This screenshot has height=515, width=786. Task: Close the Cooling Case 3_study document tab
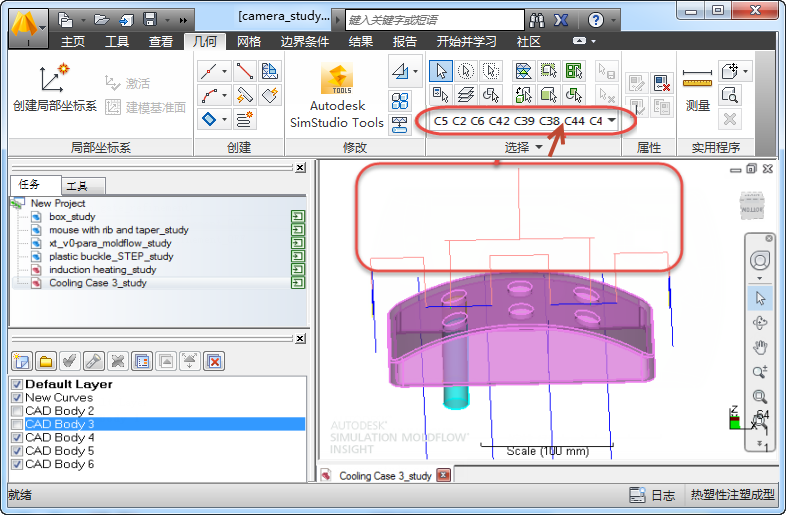point(444,475)
